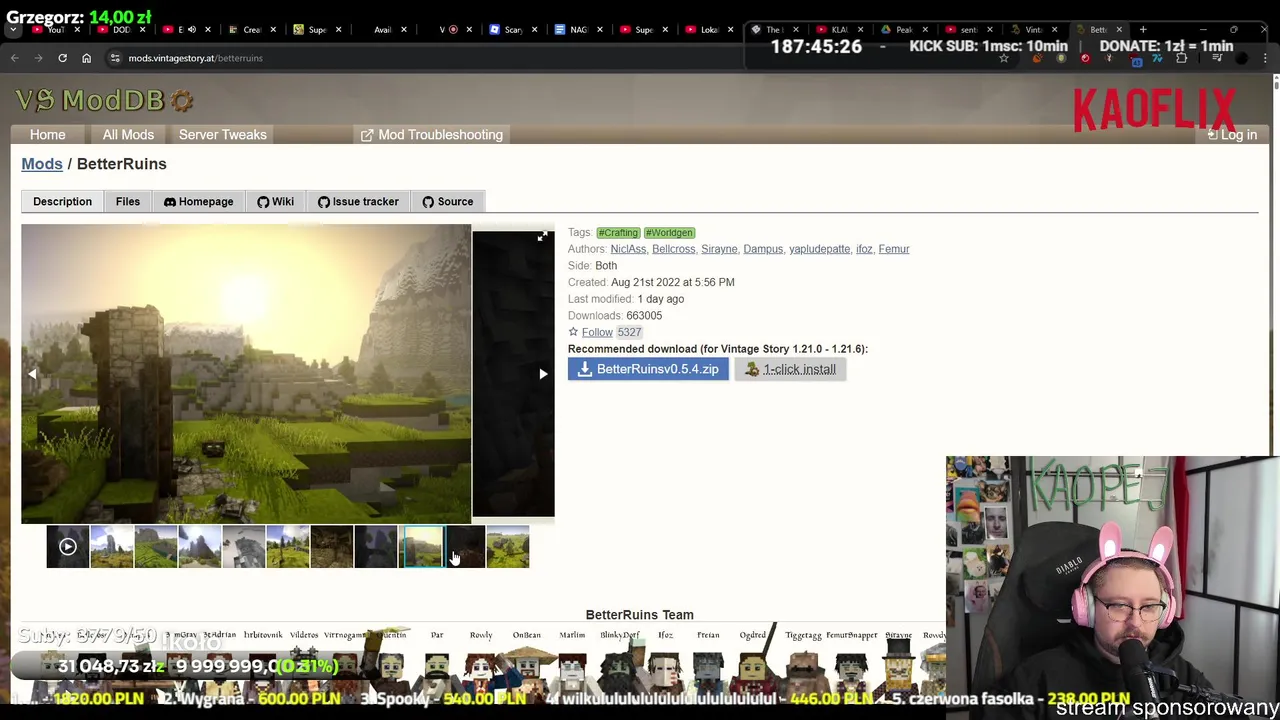Select the dark thumbnail under the cursor
Image resolution: width=1280 pixels, height=720 pixels.
coord(464,547)
